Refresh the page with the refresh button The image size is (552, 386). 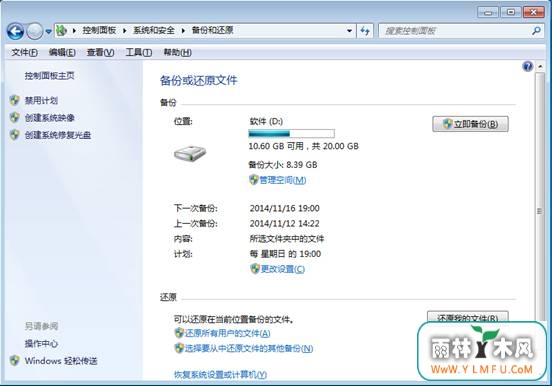[365, 31]
